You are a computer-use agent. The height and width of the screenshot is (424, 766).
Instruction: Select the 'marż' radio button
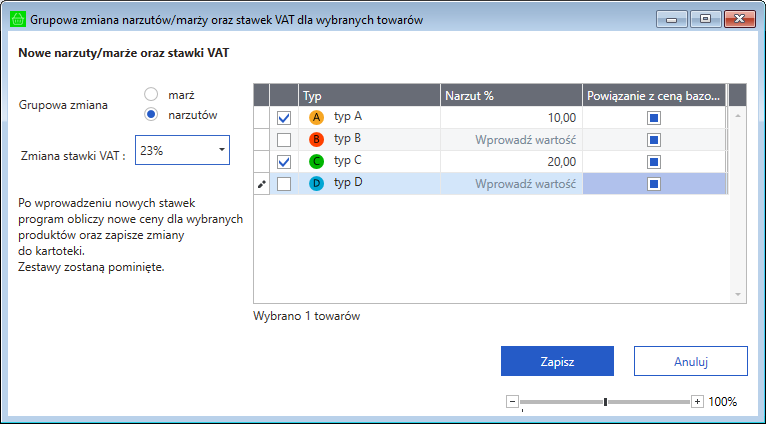[152, 94]
